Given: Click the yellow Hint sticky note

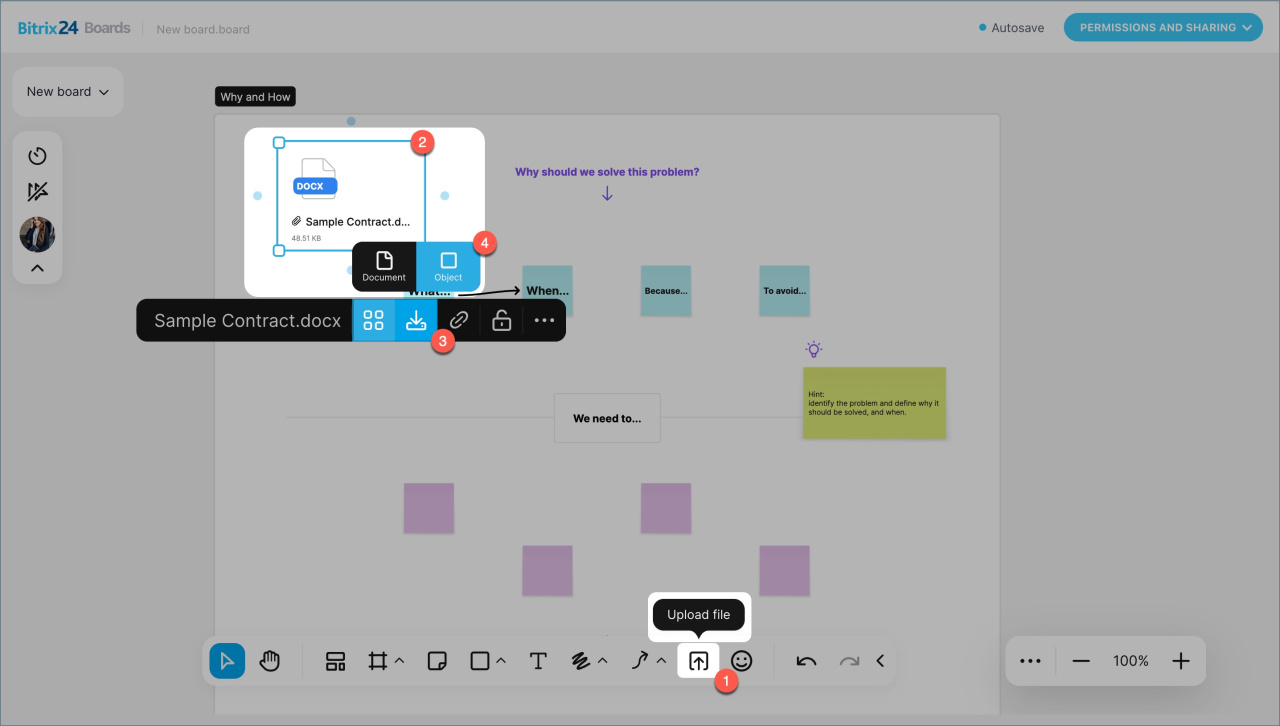Looking at the screenshot, I should click(x=874, y=403).
